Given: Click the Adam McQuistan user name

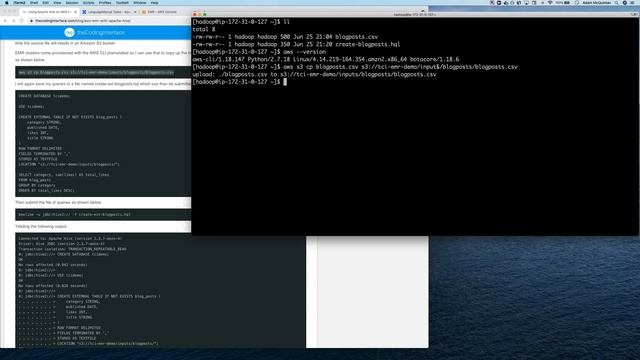Looking at the screenshot, I should [597, 2].
